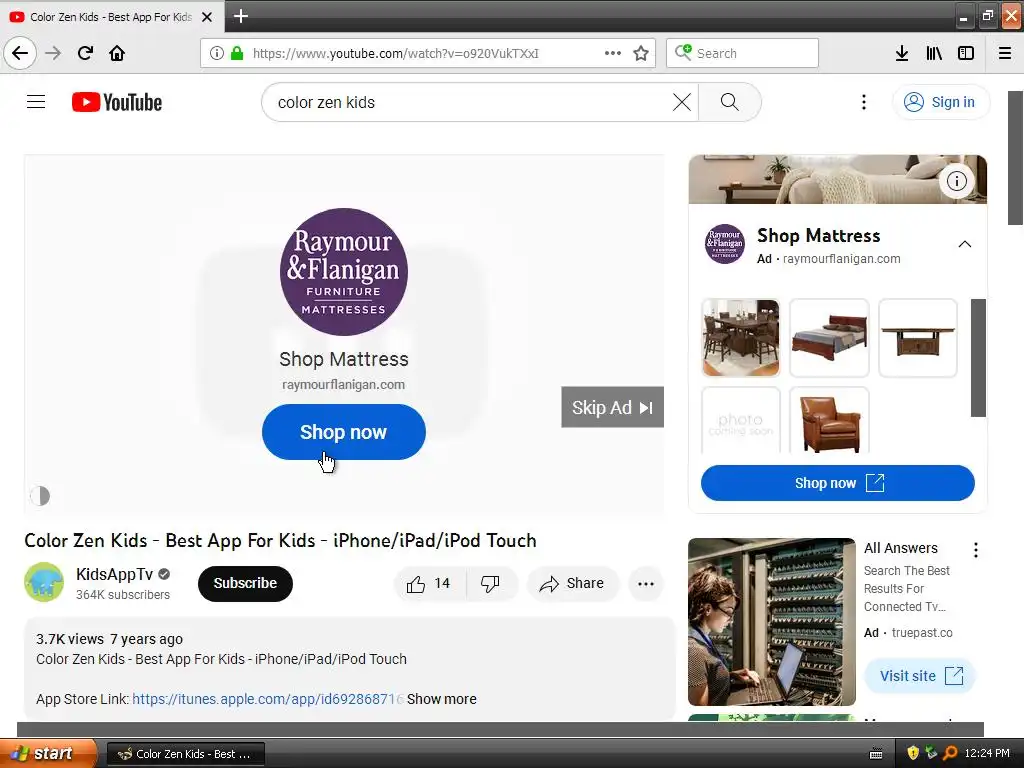Close the Color Zen Kids tab

[207, 17]
